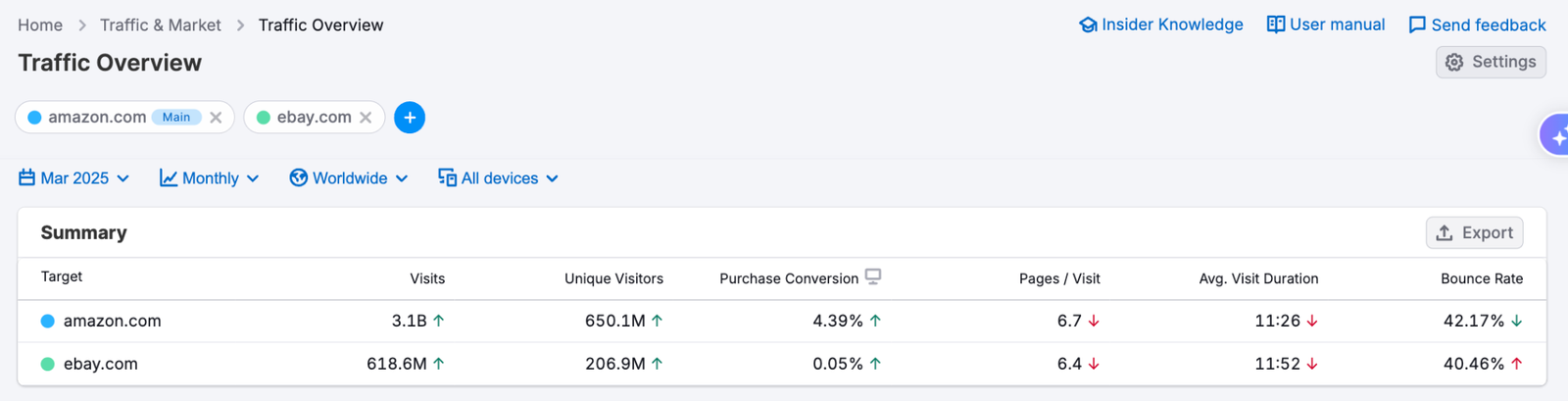This screenshot has width=1568, height=401.
Task: Export the Summary table
Action: coord(1474,233)
